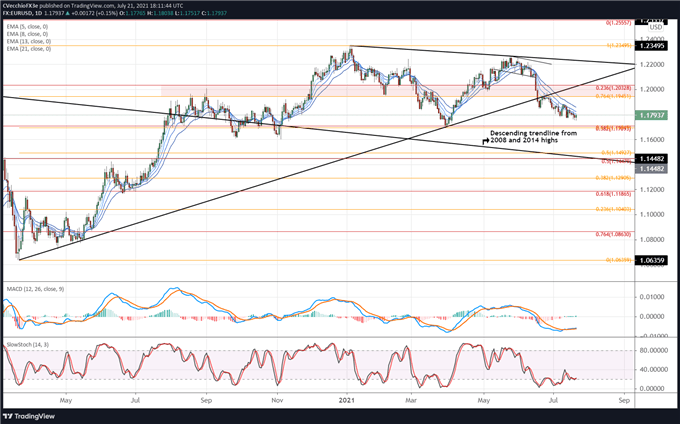Click the gray 1.14482 price label

click(651, 169)
